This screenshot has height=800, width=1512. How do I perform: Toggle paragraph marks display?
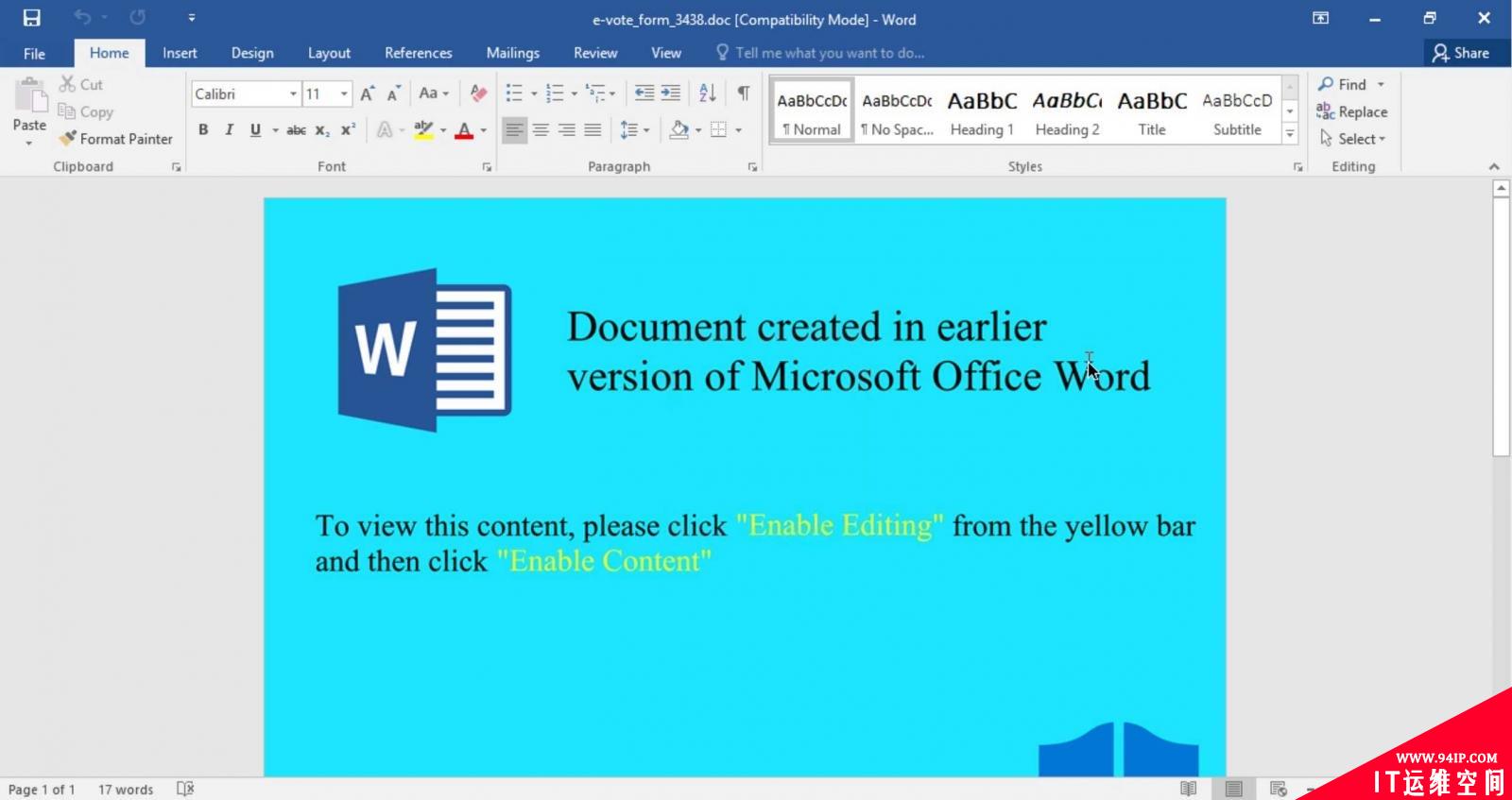coord(744,93)
